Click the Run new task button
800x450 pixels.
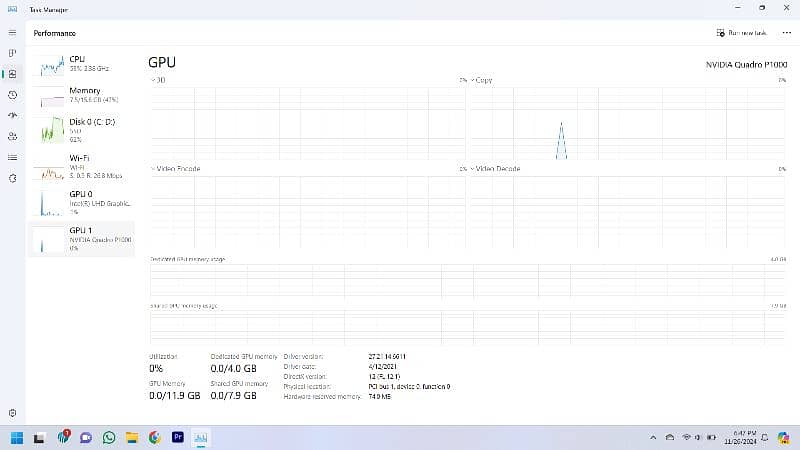(x=741, y=33)
